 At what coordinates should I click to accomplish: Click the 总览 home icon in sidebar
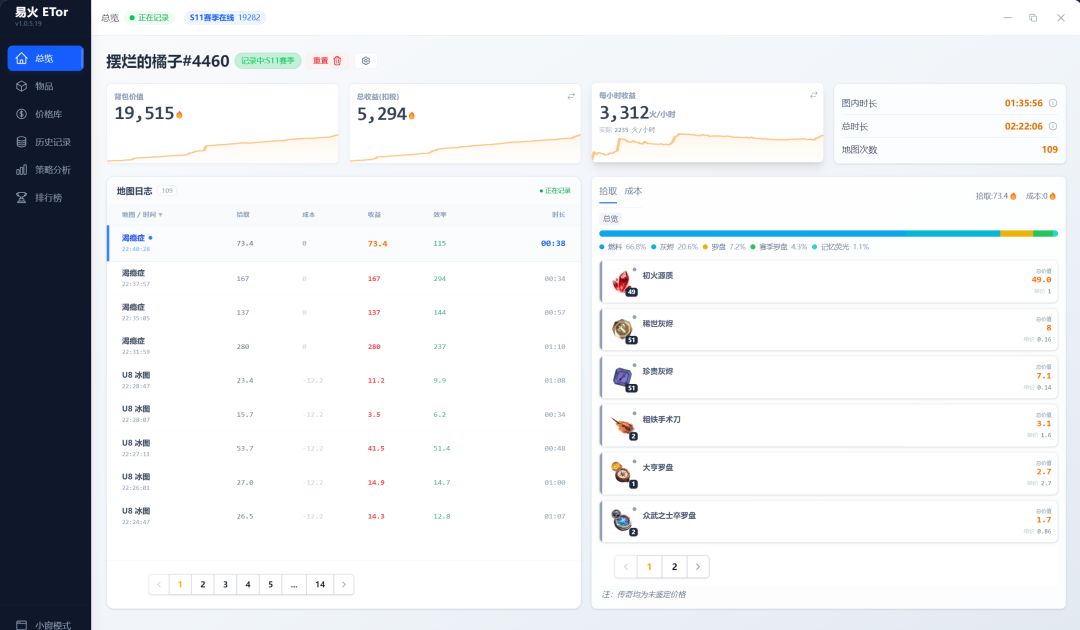[x=21, y=59]
